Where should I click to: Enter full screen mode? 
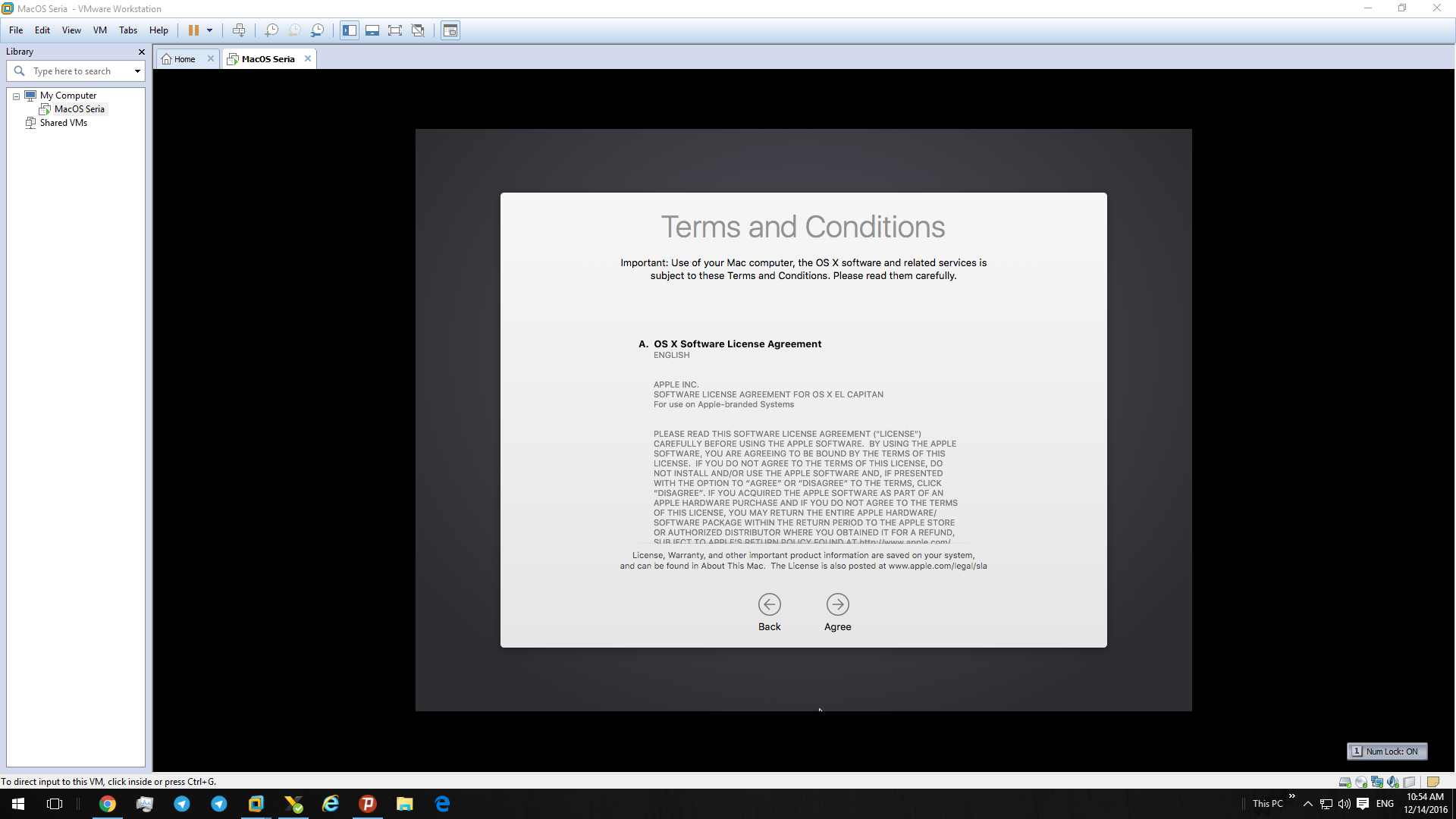(x=395, y=30)
